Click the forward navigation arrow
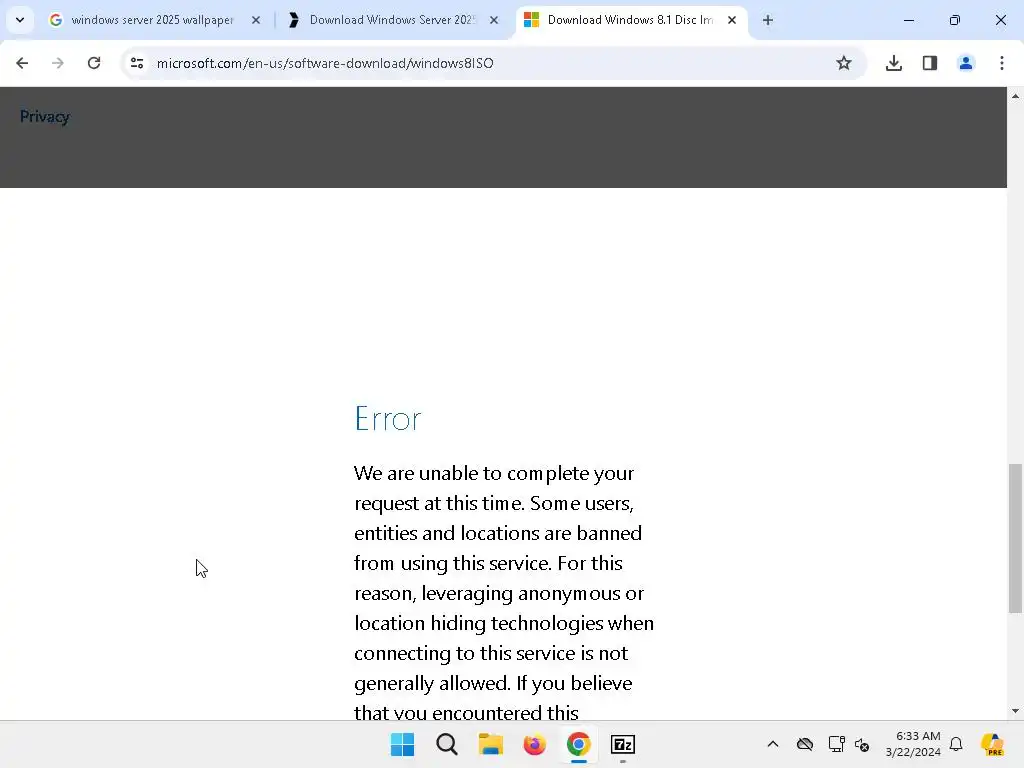This screenshot has width=1024, height=768. 58,63
